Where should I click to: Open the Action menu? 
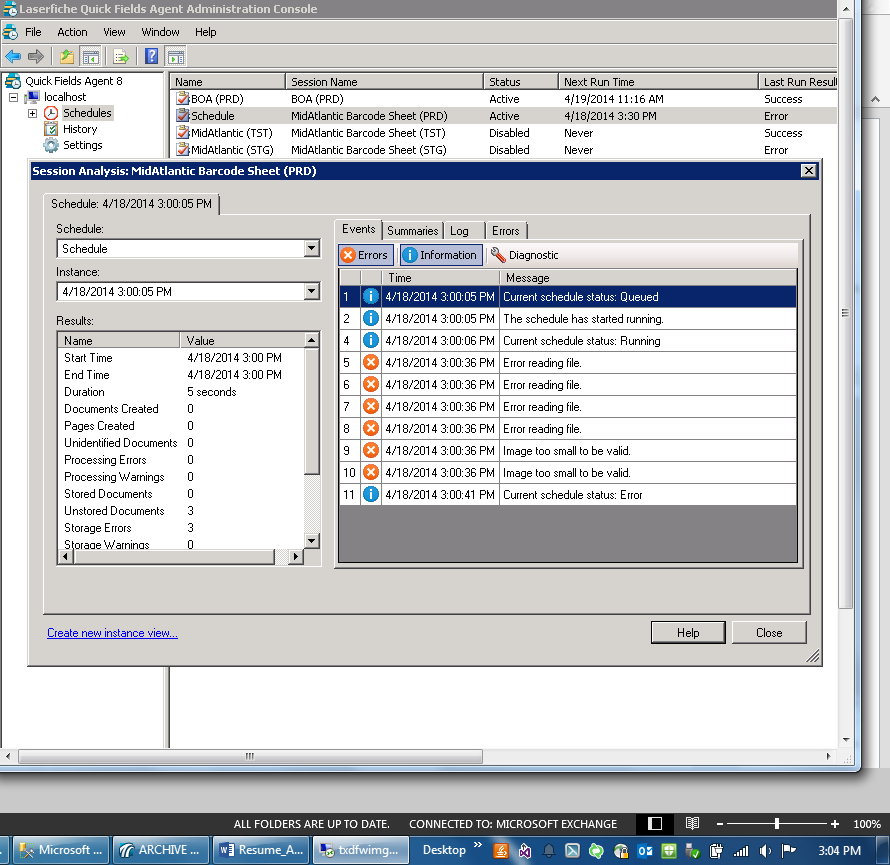point(72,32)
